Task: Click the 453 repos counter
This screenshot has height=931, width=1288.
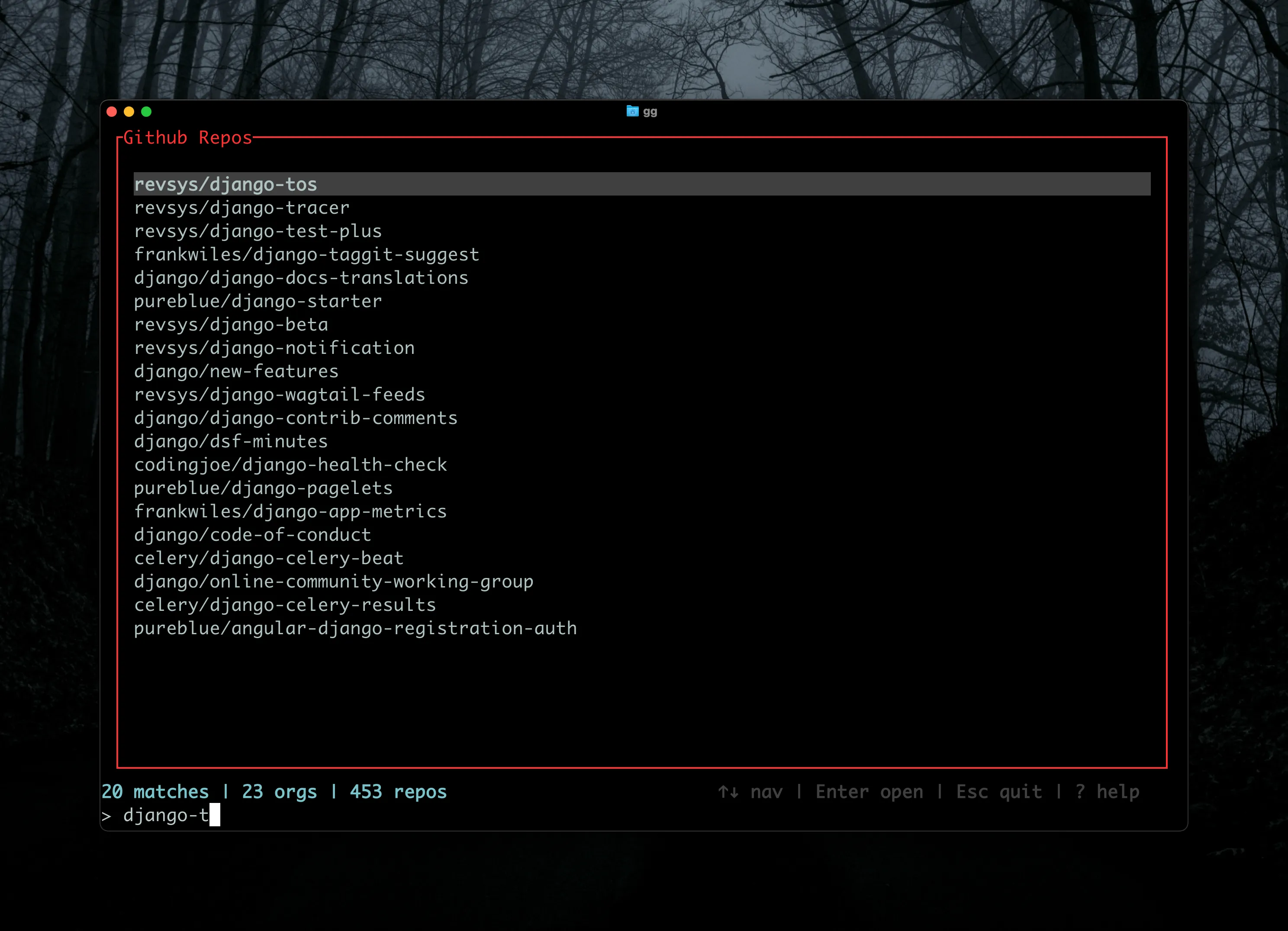Action: click(x=397, y=791)
